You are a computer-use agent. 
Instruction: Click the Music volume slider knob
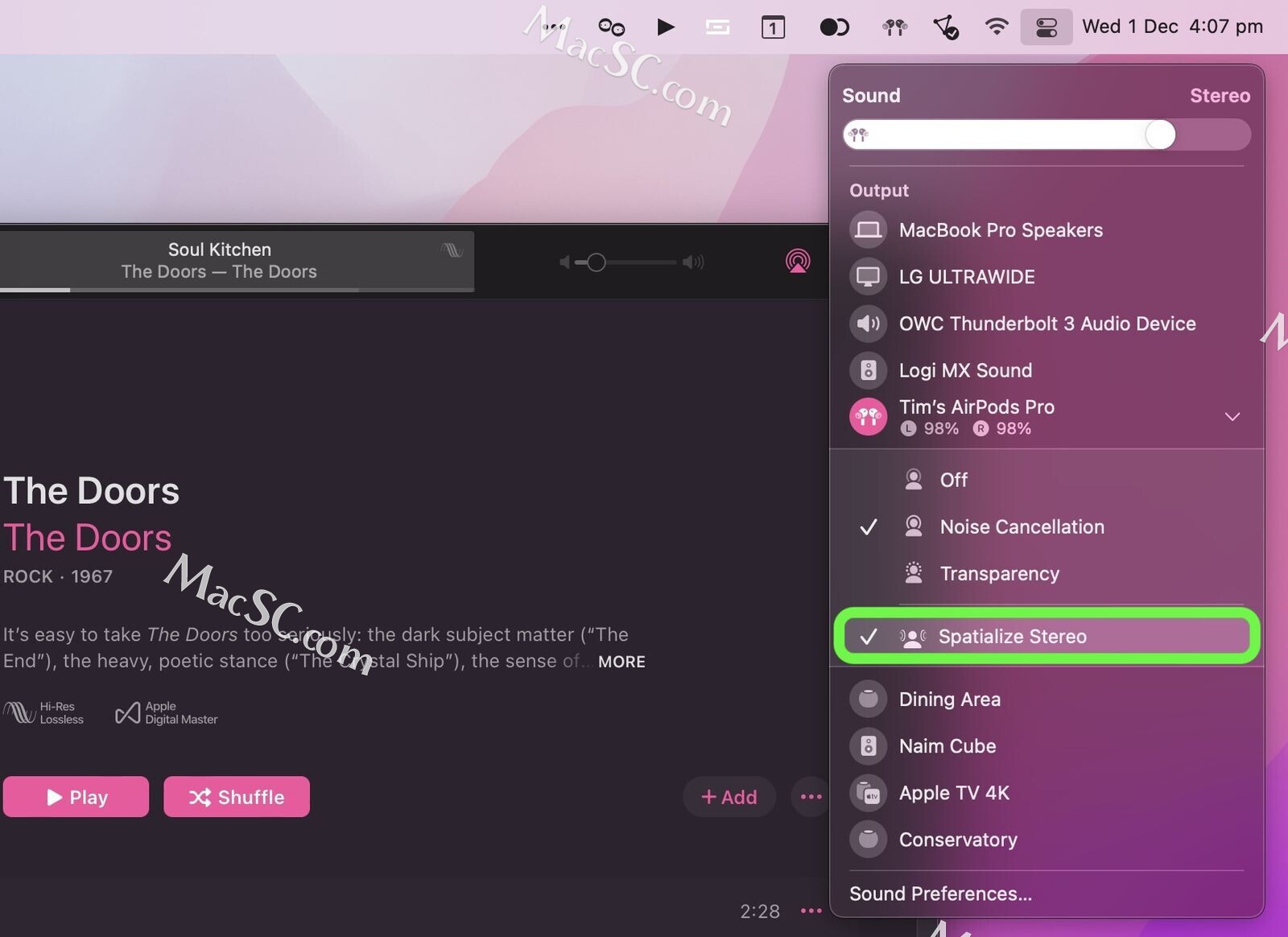pyautogui.click(x=596, y=262)
